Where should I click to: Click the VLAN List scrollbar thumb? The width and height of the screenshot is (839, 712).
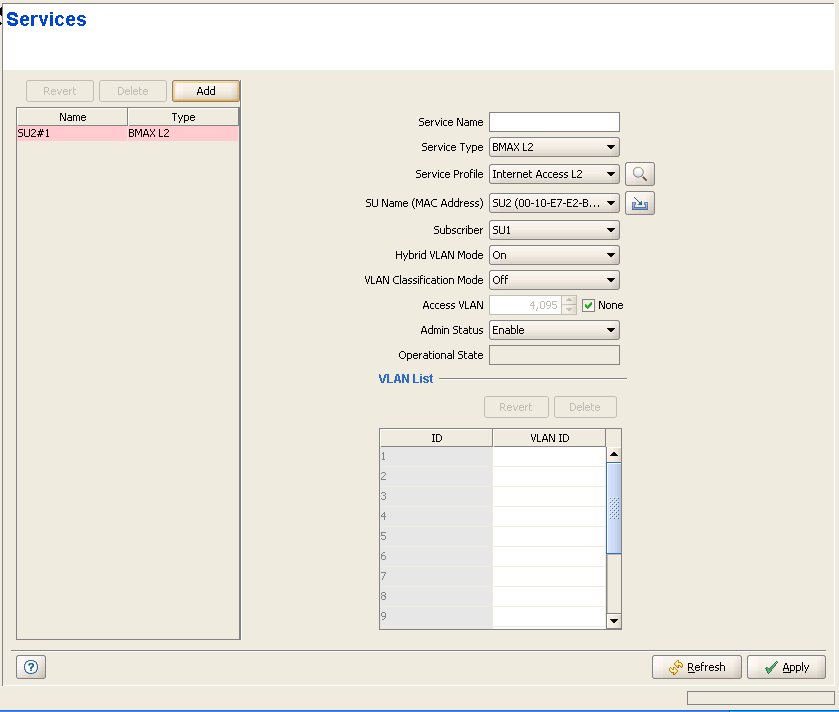tap(614, 508)
